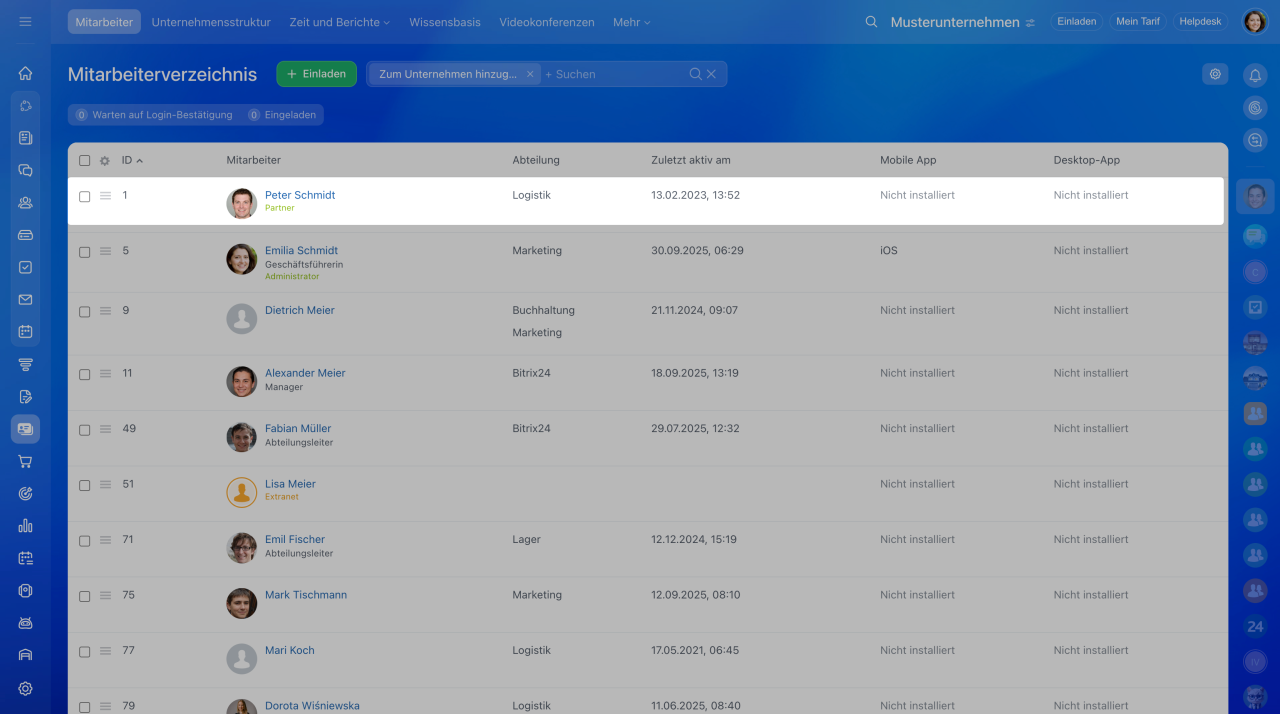This screenshot has width=1280, height=714.
Task: Click the home icon in left sidebar
Action: pos(25,73)
